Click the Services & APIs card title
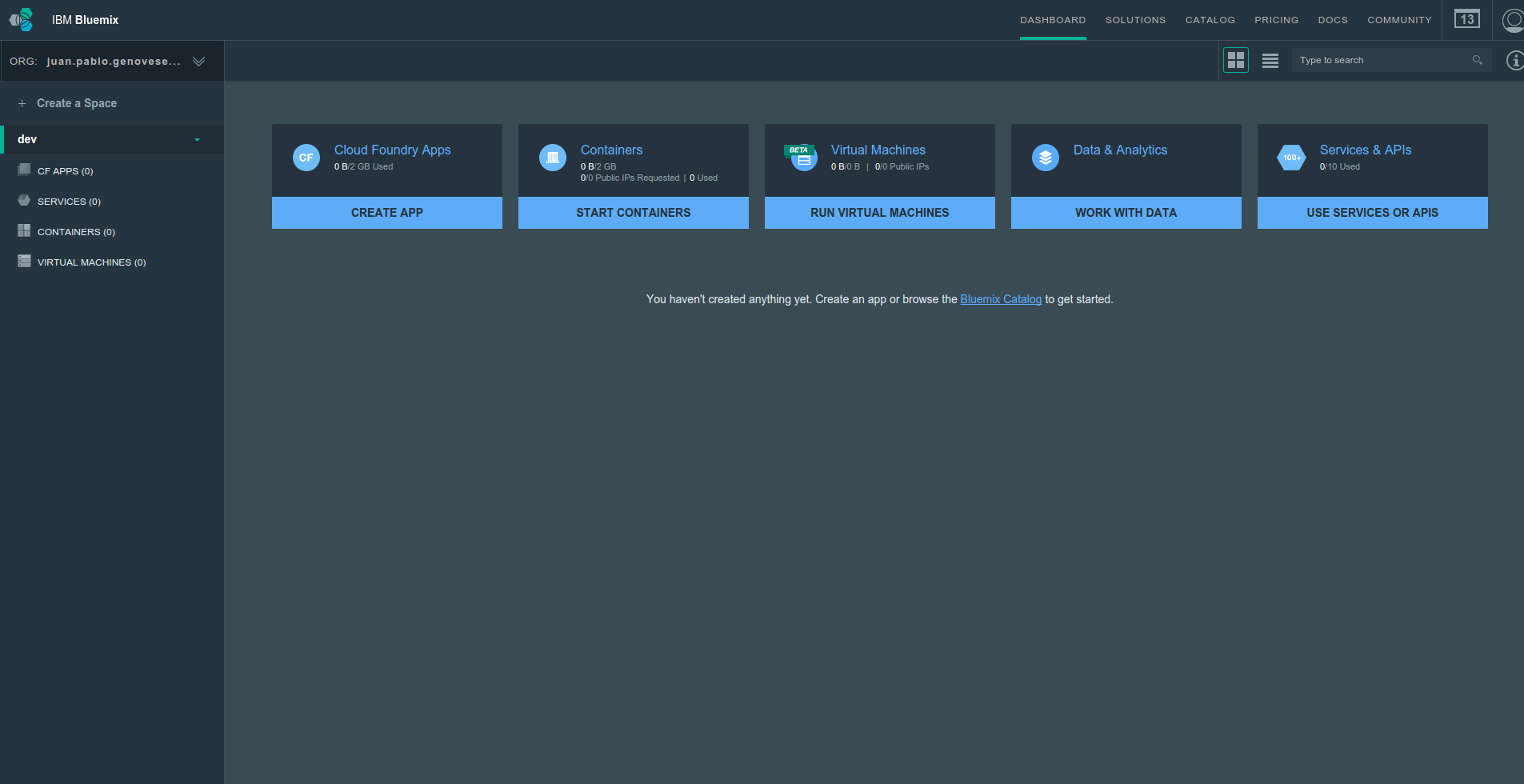The image size is (1524, 784). tap(1366, 150)
